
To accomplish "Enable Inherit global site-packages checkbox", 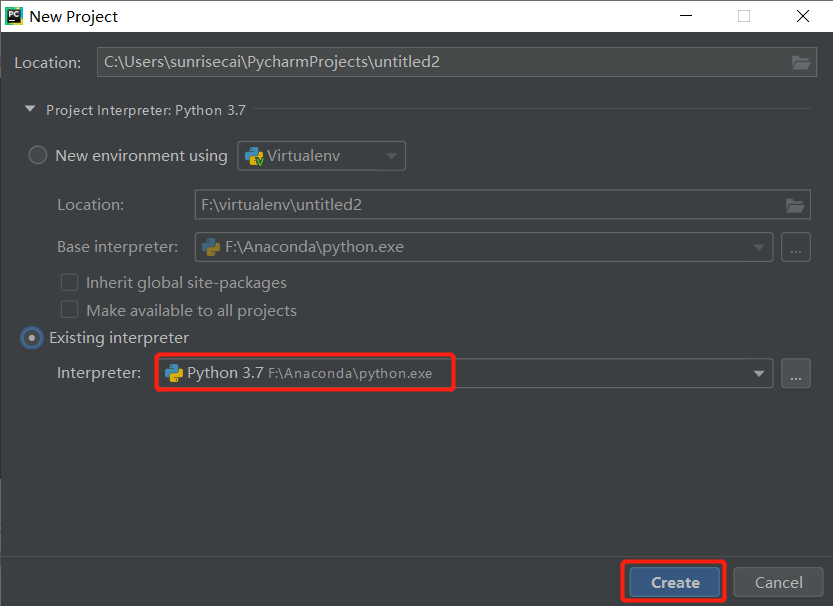I will (70, 282).
